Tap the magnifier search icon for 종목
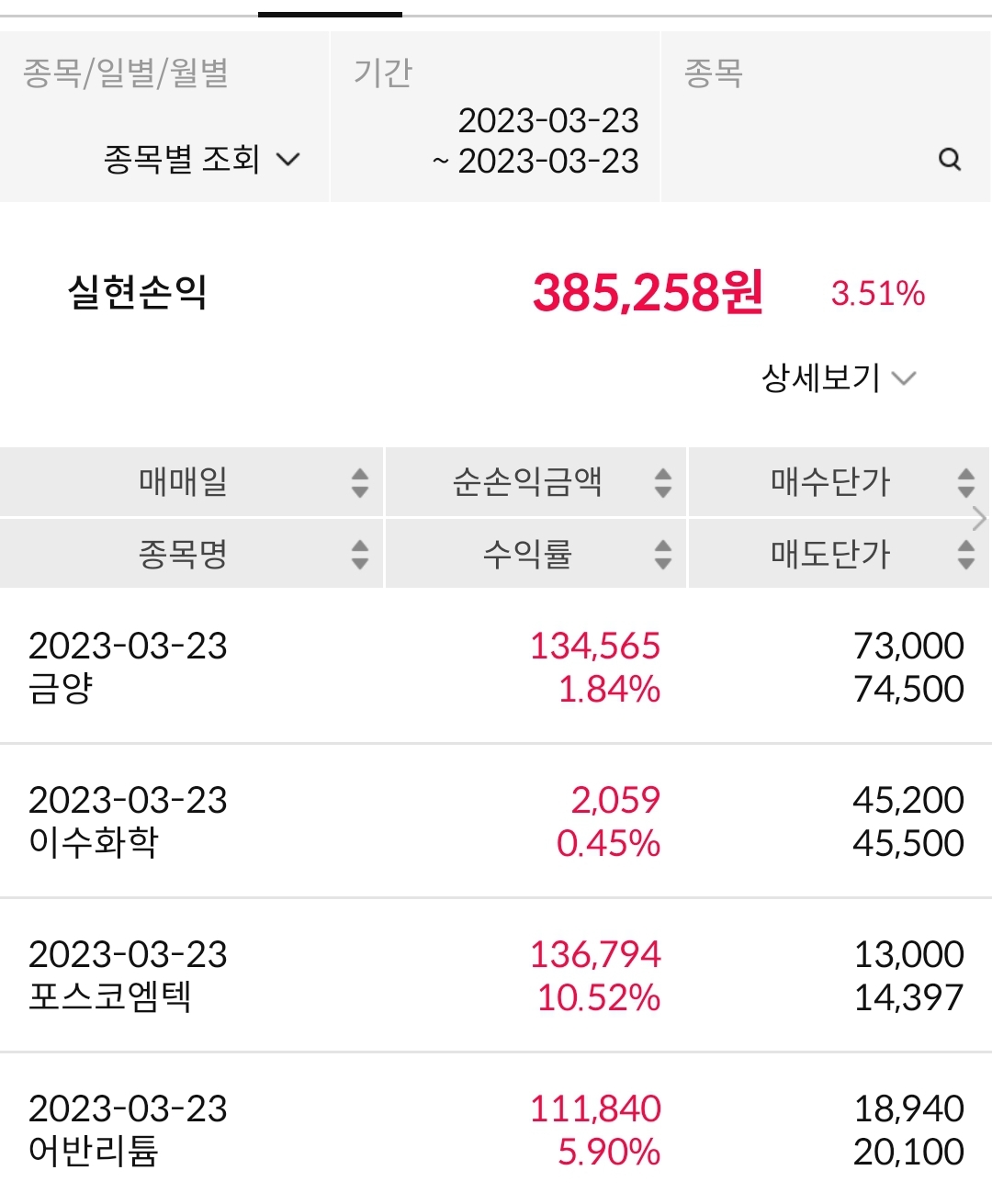The height and width of the screenshot is (1204, 992). pyautogui.click(x=950, y=160)
